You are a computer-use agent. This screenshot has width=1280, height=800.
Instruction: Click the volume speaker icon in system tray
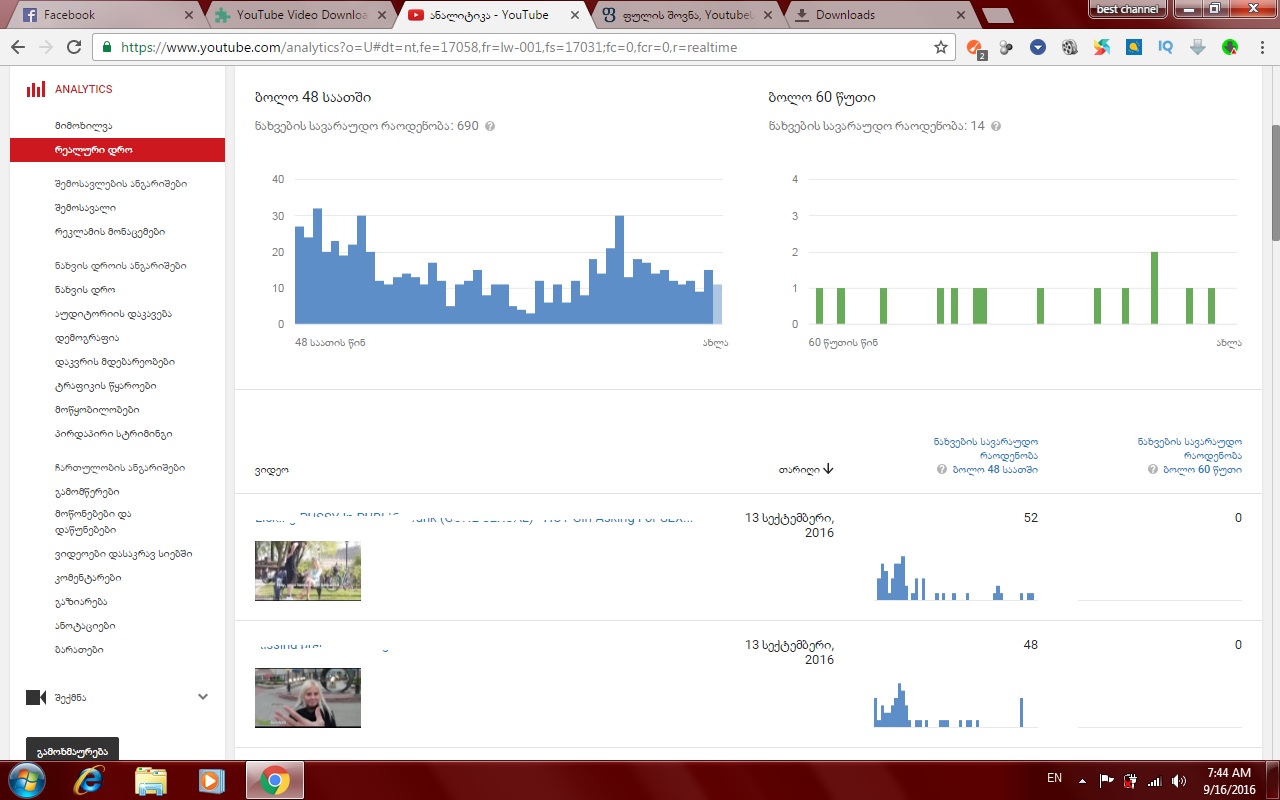[x=1180, y=780]
